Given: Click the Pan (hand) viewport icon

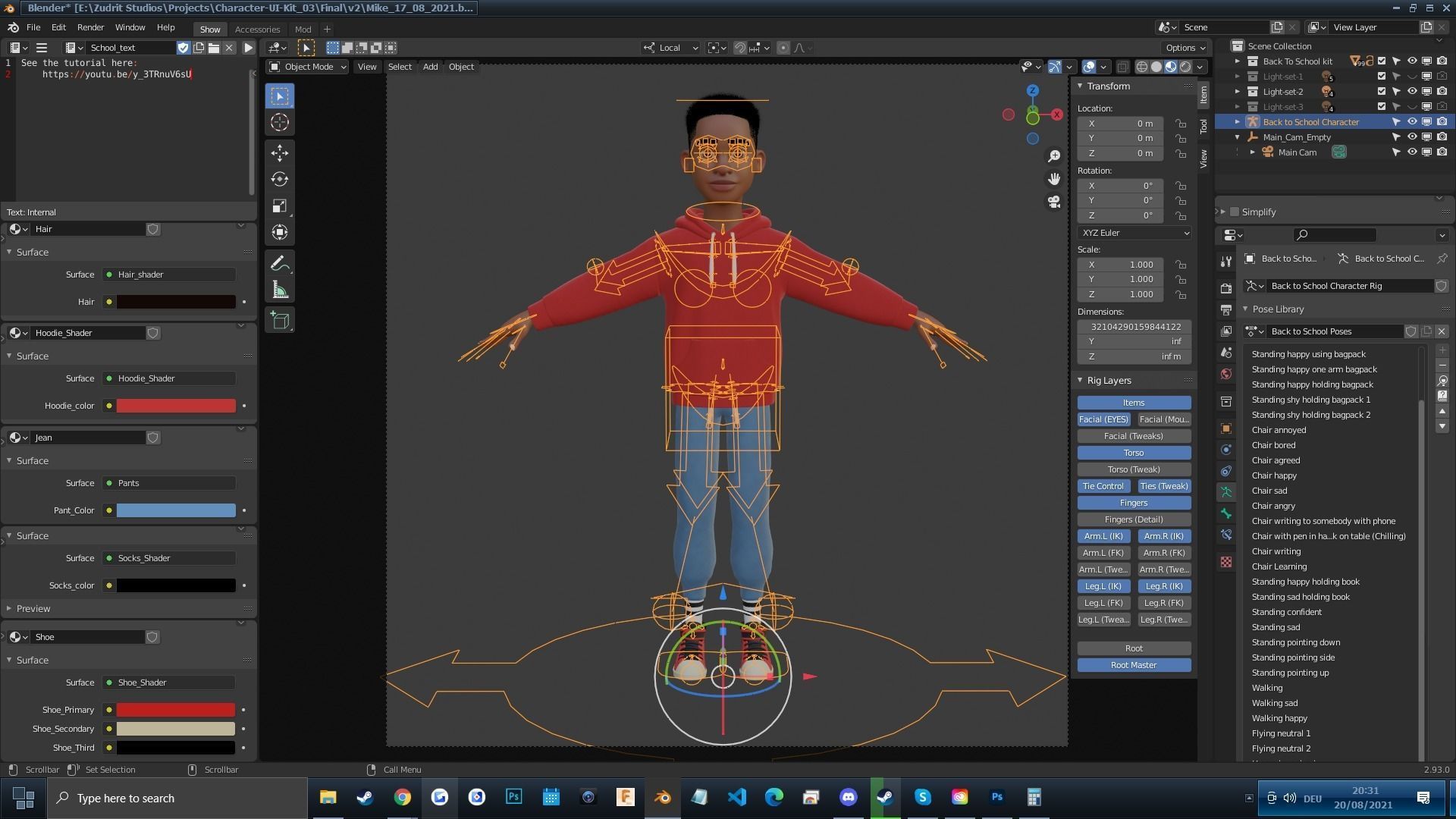Looking at the screenshot, I should tap(1054, 179).
